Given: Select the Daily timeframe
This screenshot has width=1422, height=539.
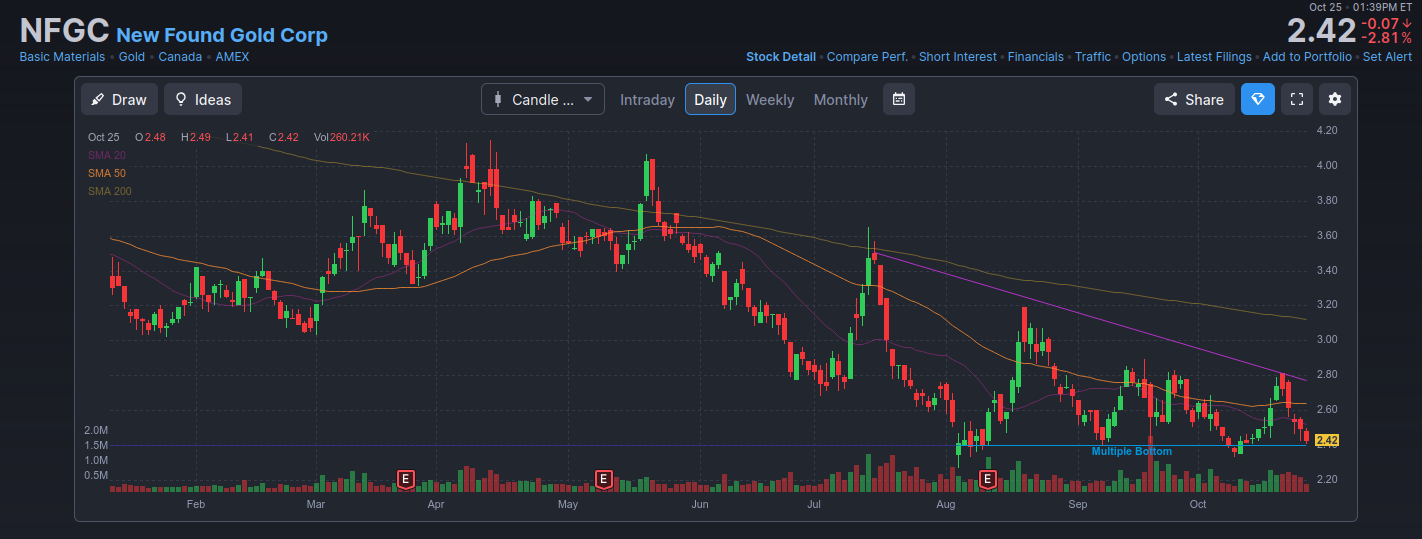Looking at the screenshot, I should [710, 99].
